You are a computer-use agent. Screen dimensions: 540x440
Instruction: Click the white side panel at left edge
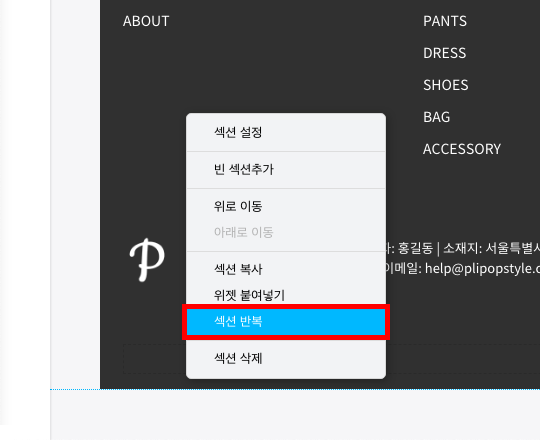[25, 212]
